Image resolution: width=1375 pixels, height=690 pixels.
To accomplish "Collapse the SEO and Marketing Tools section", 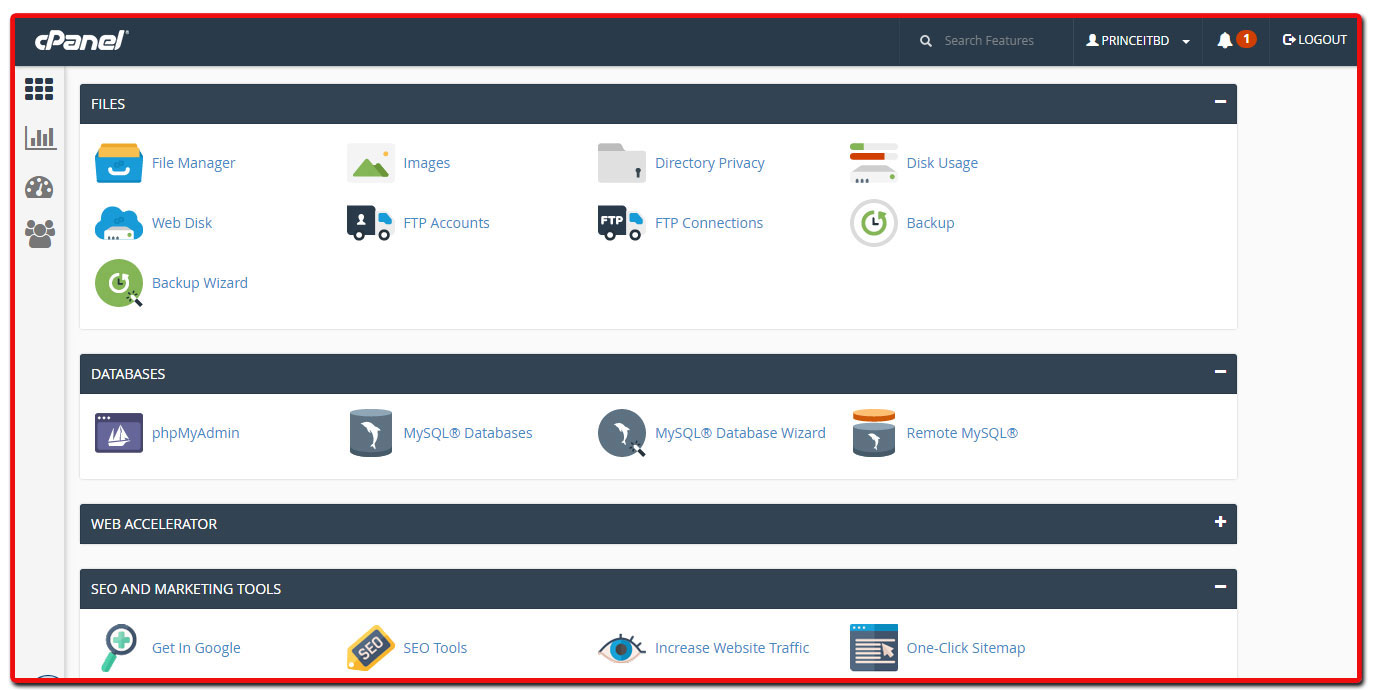I will [x=1220, y=587].
